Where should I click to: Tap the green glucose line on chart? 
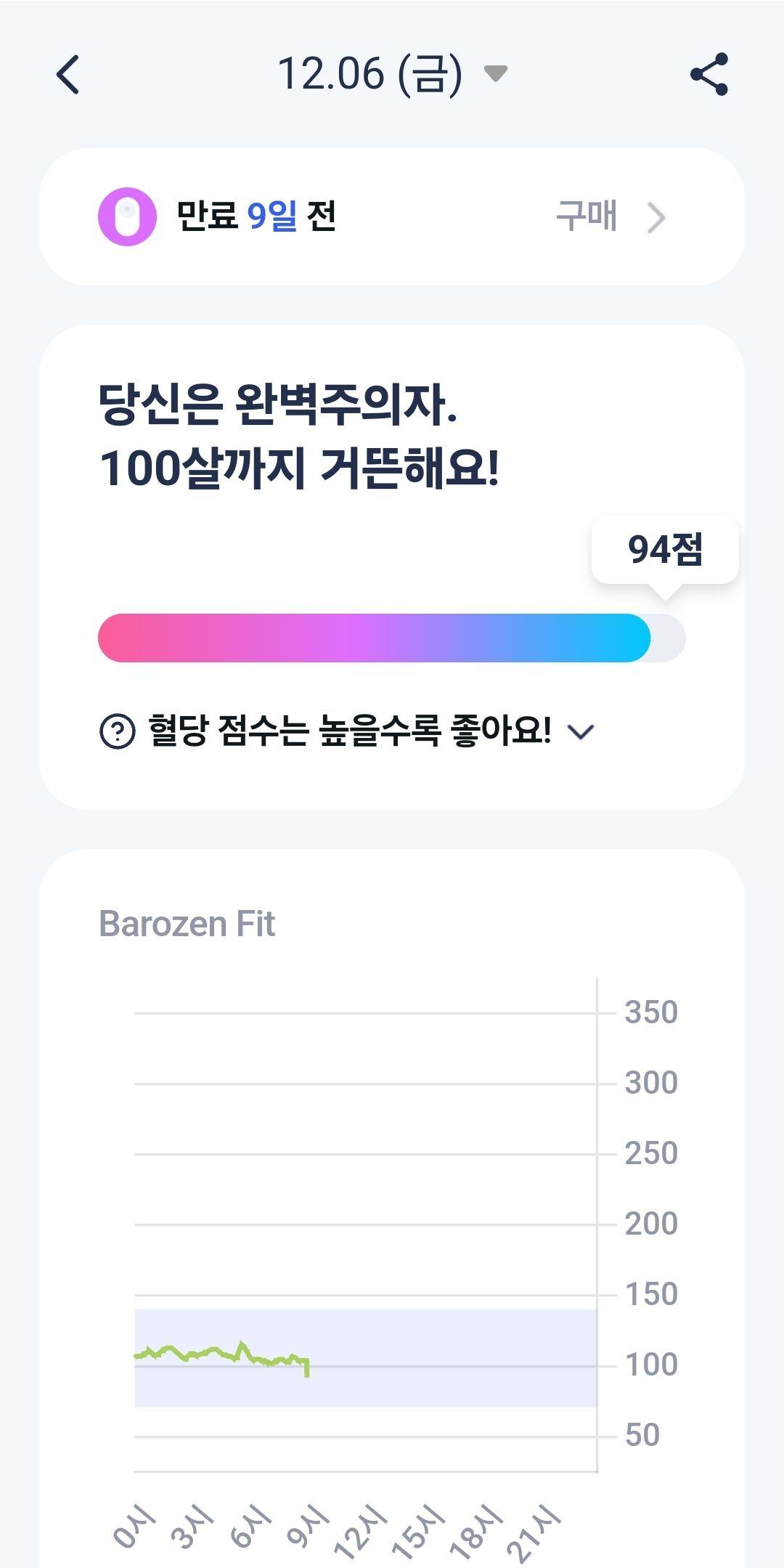click(222, 1355)
